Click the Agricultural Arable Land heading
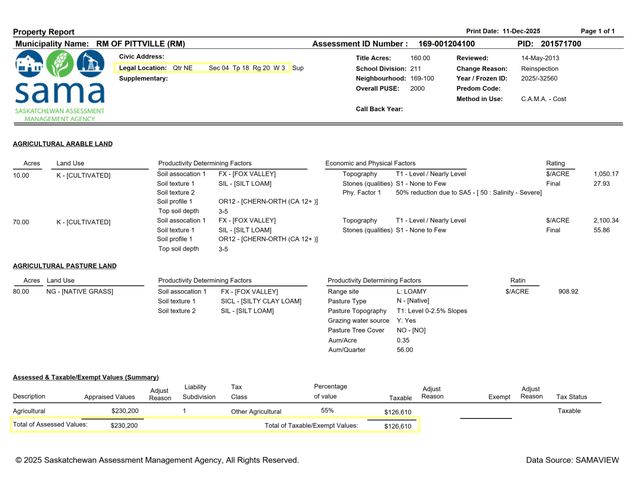Image resolution: width=640 pixels, height=494 pixels. coord(63,144)
